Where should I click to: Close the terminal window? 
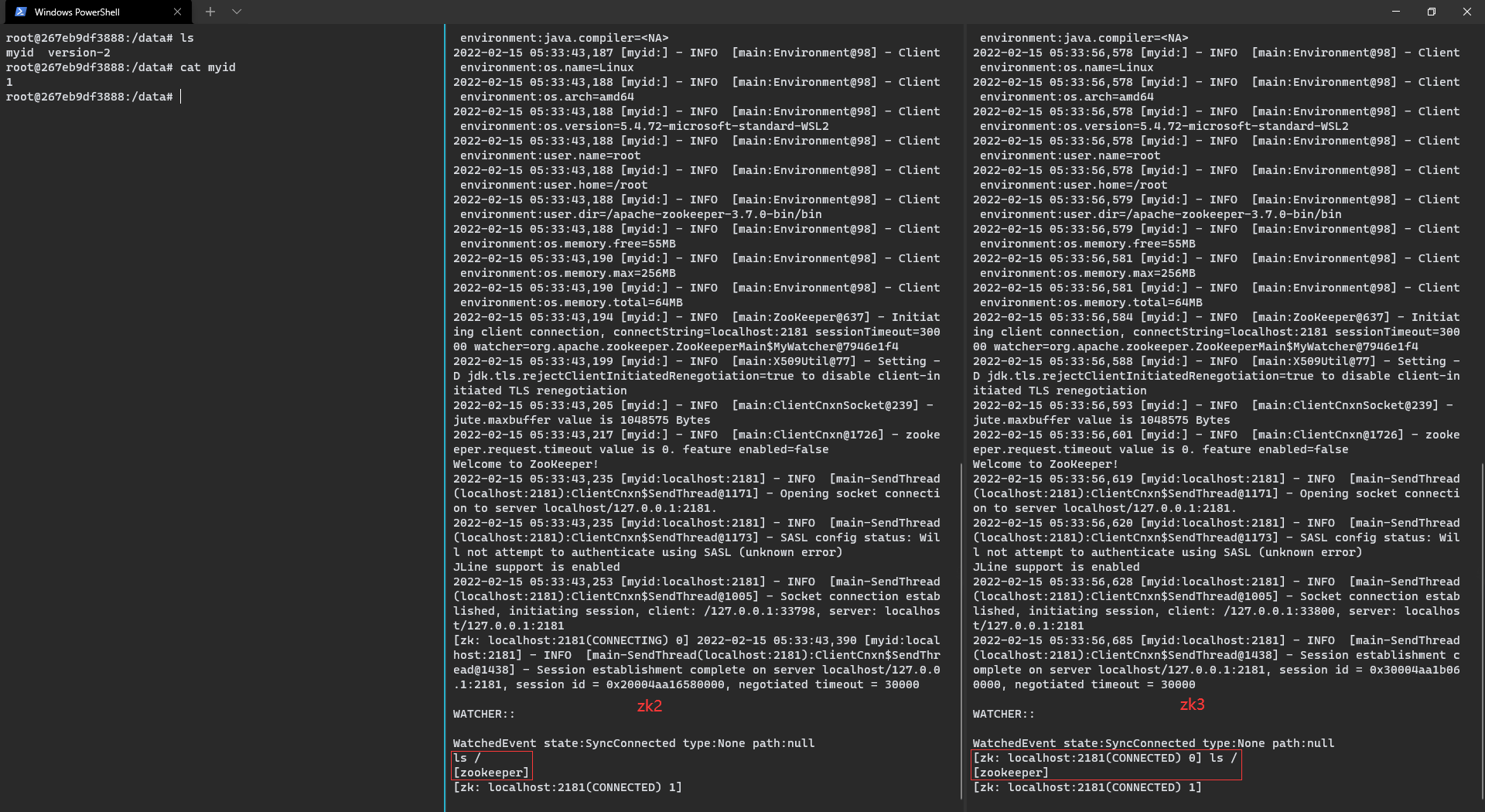1467,12
